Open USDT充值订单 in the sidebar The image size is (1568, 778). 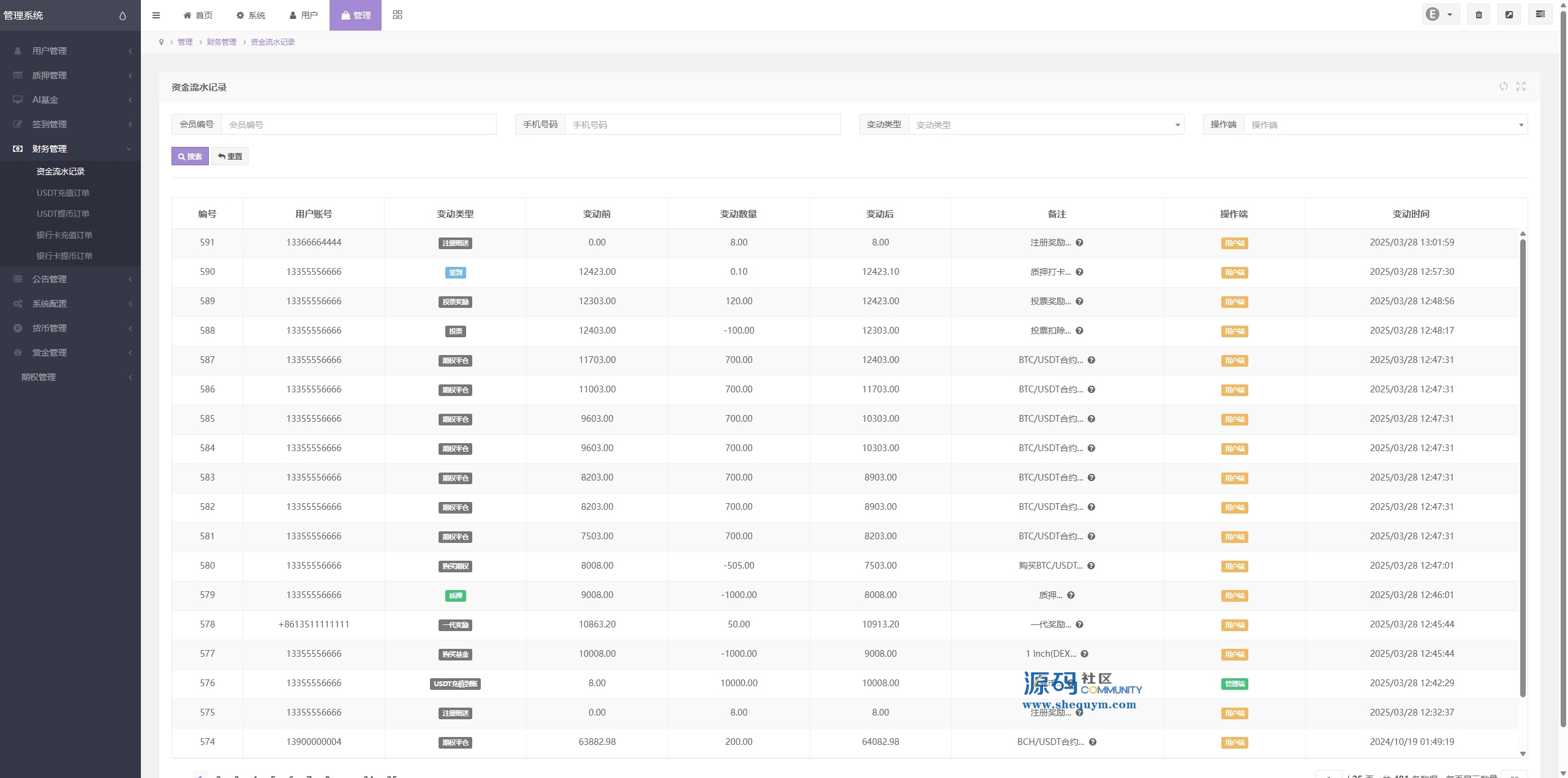[63, 193]
